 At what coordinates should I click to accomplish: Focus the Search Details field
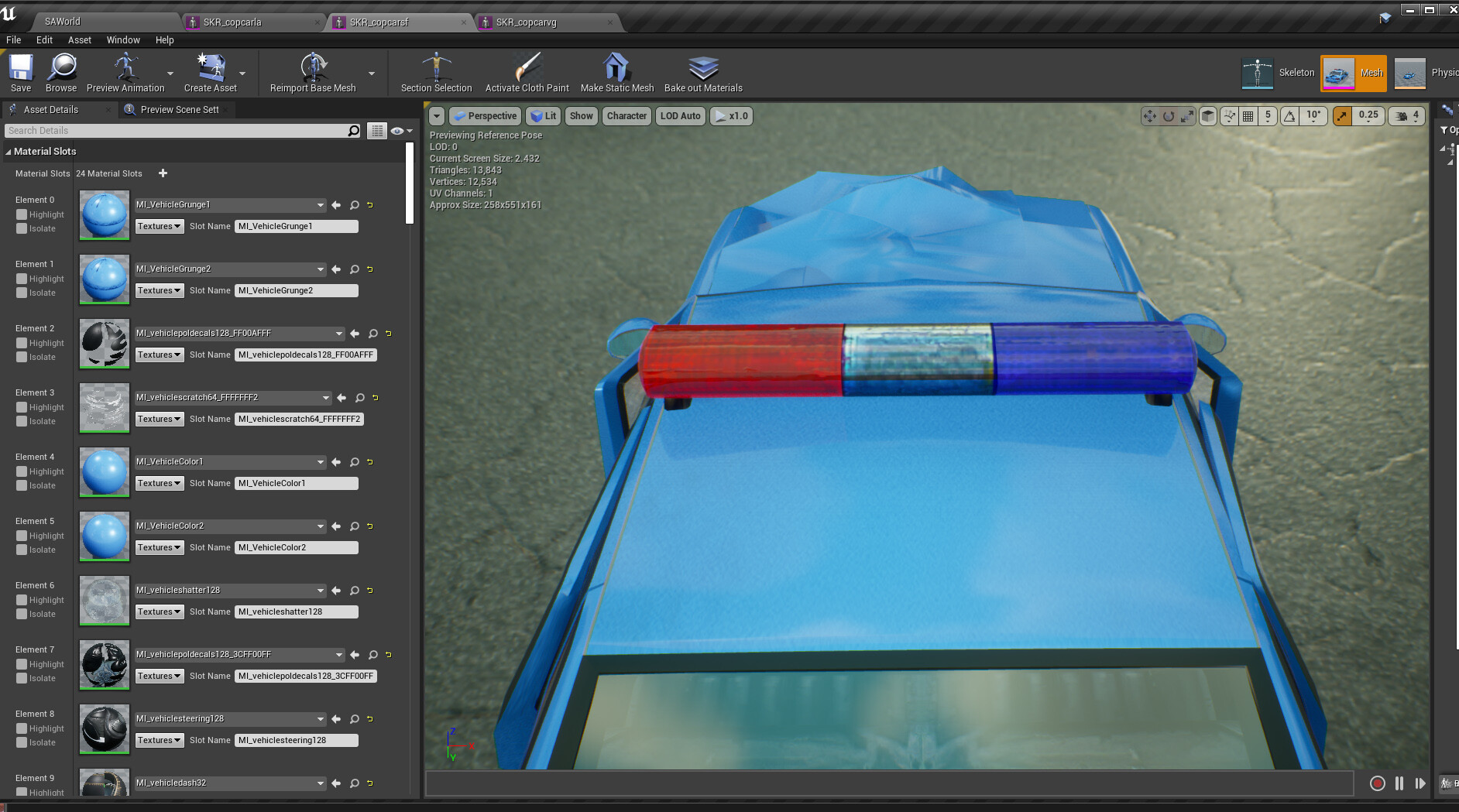pyautogui.click(x=176, y=131)
